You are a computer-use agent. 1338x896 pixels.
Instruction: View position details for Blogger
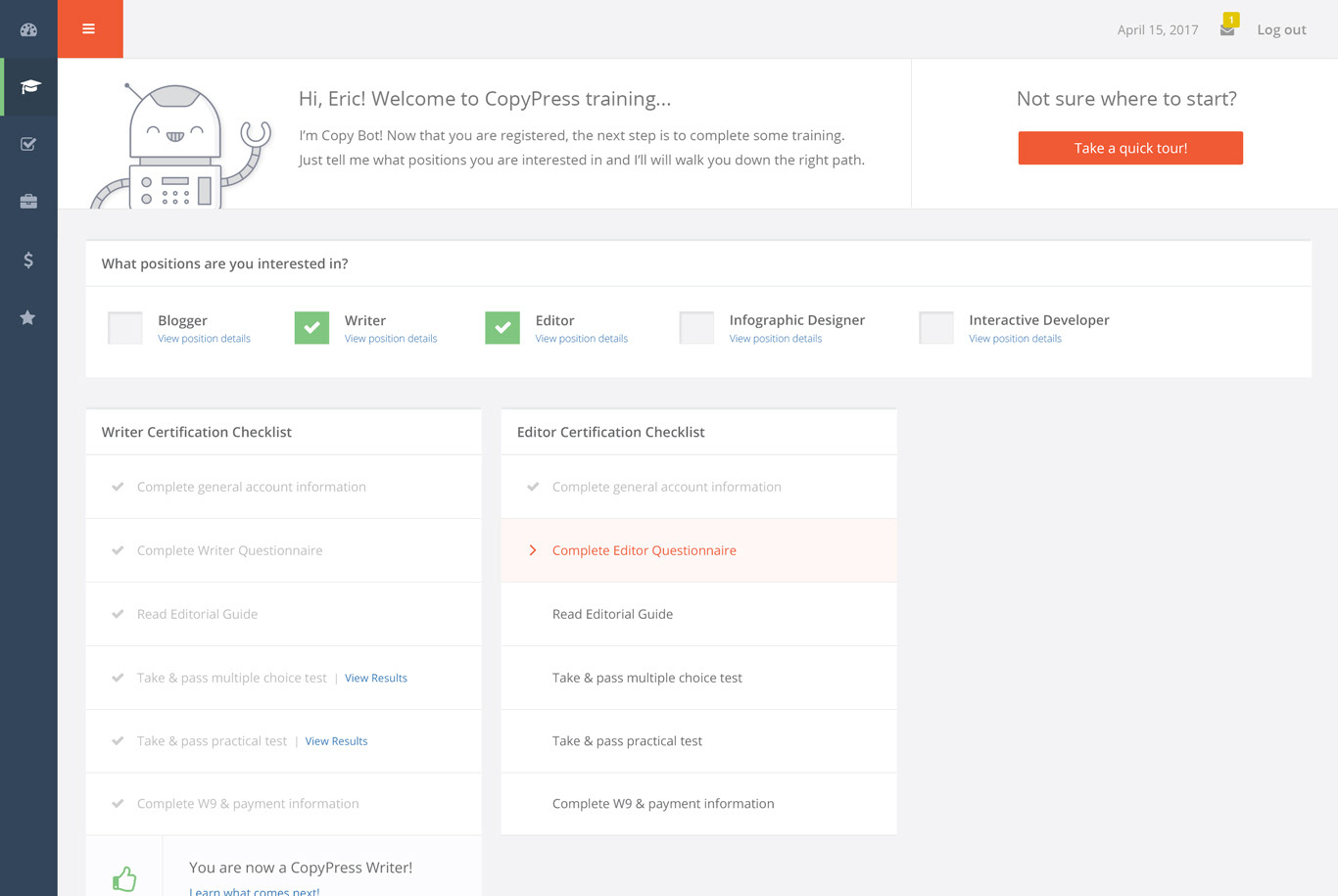click(204, 339)
